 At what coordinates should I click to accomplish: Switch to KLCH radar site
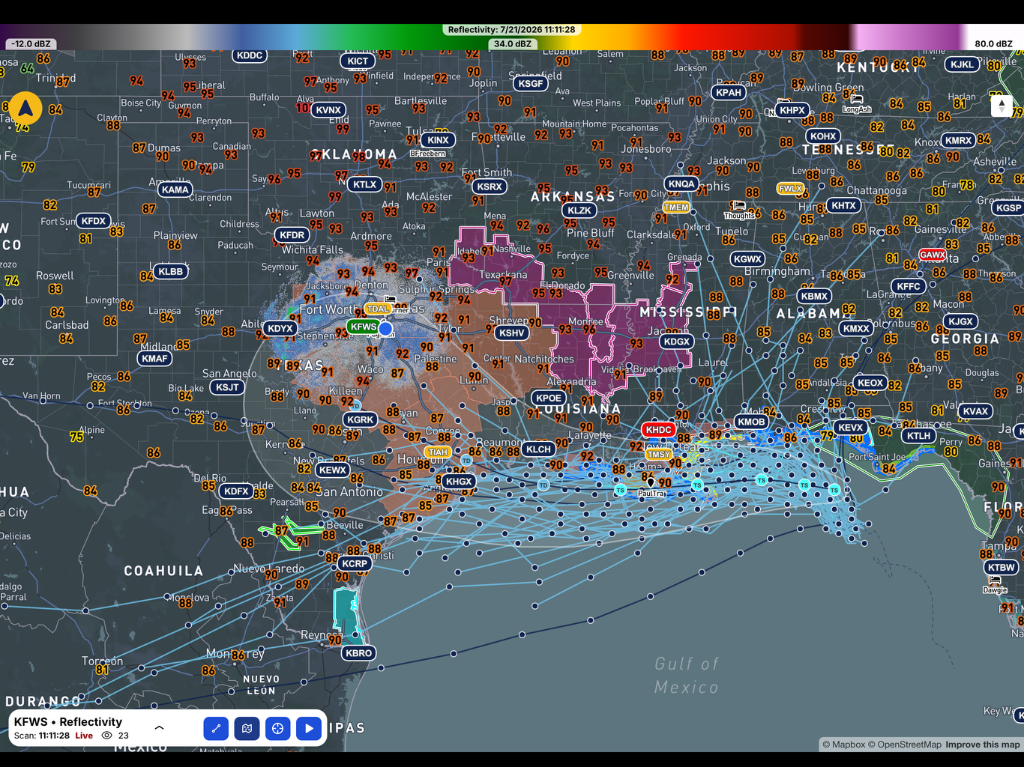click(539, 449)
